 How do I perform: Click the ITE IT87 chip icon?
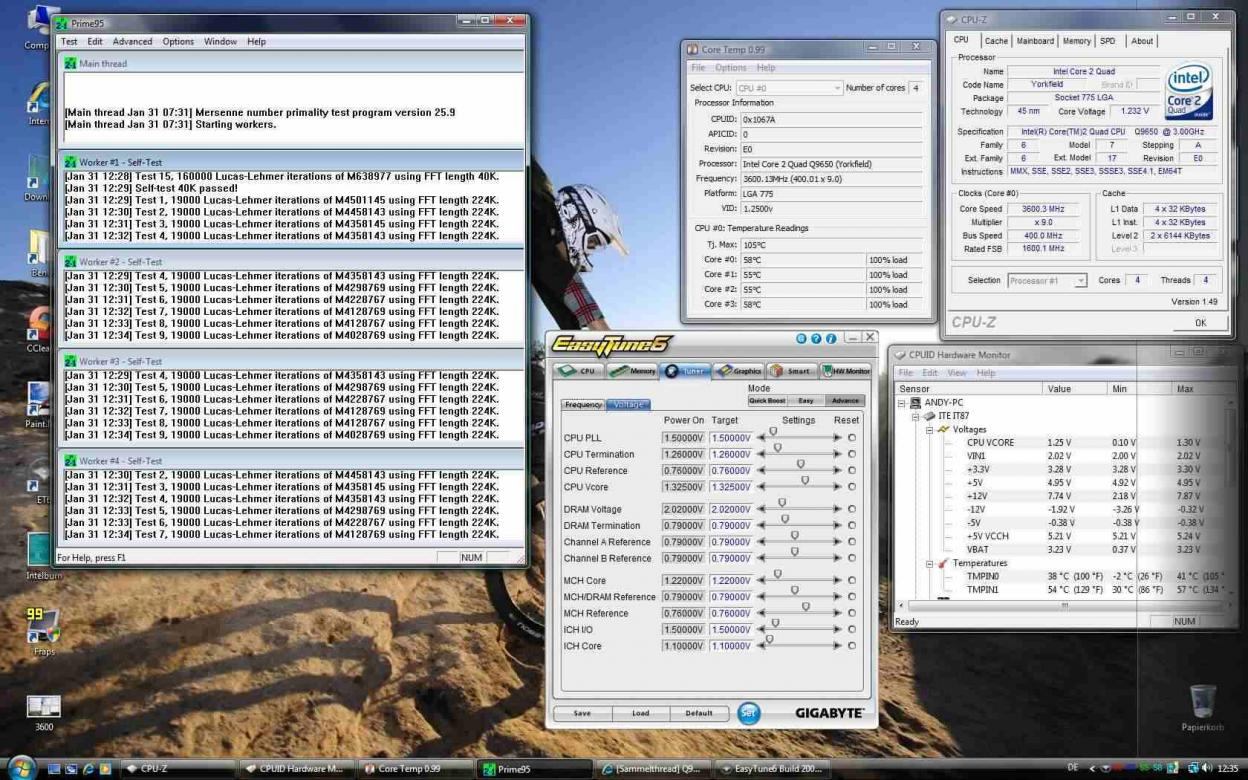[930, 416]
